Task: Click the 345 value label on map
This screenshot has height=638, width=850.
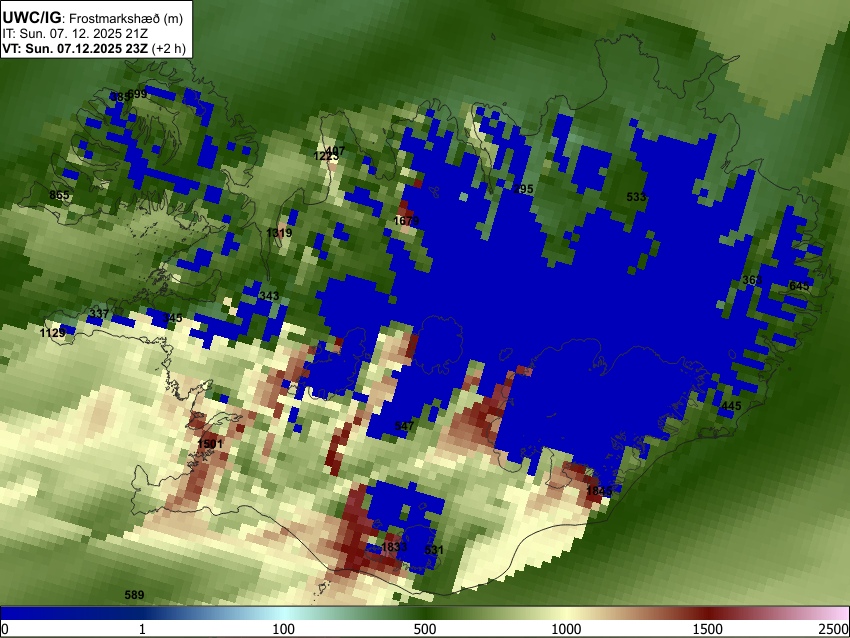Action: pyautogui.click(x=172, y=318)
